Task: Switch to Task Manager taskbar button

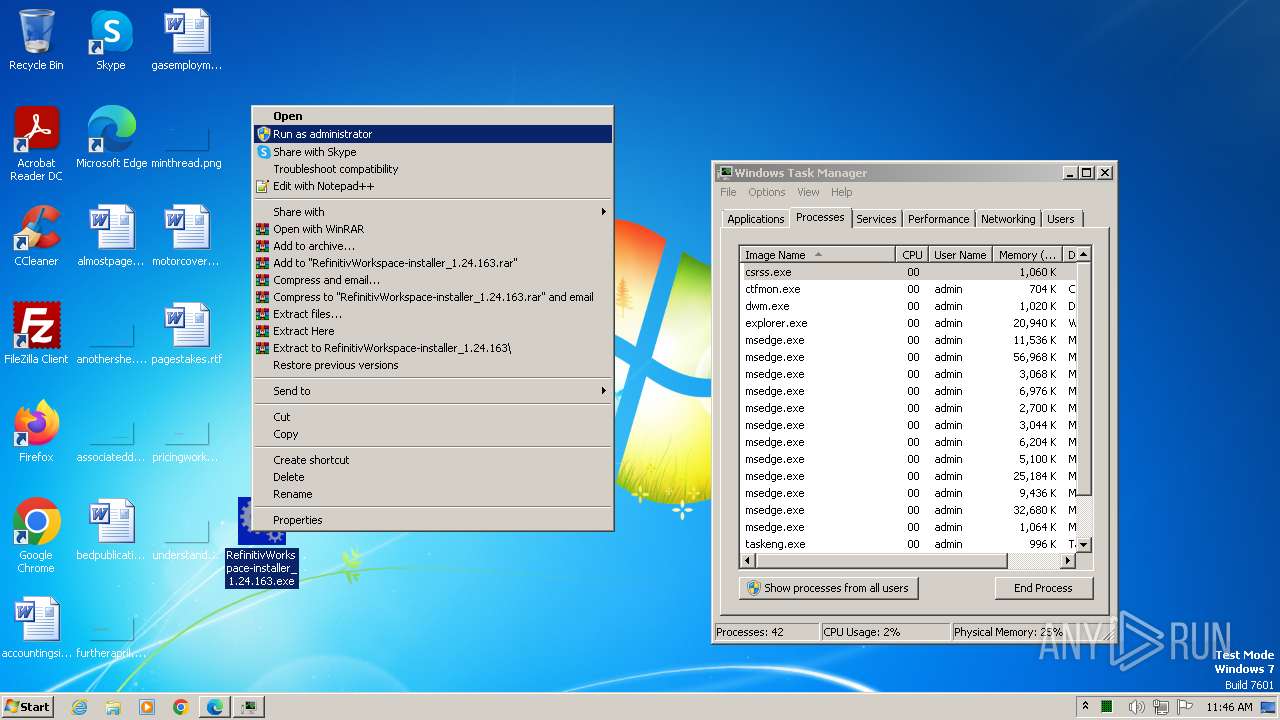Action: coord(248,707)
